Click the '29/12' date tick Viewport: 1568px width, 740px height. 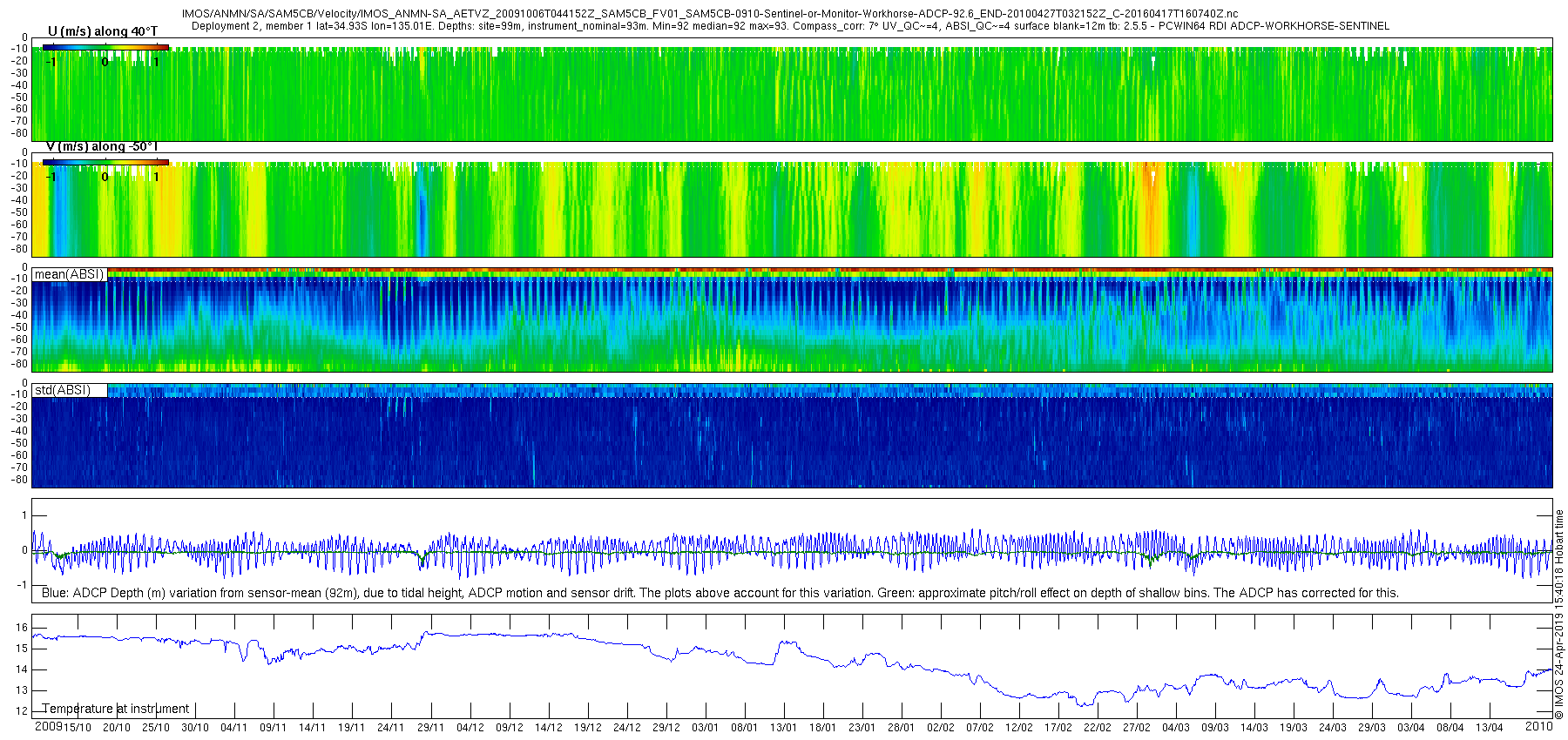pos(666,727)
